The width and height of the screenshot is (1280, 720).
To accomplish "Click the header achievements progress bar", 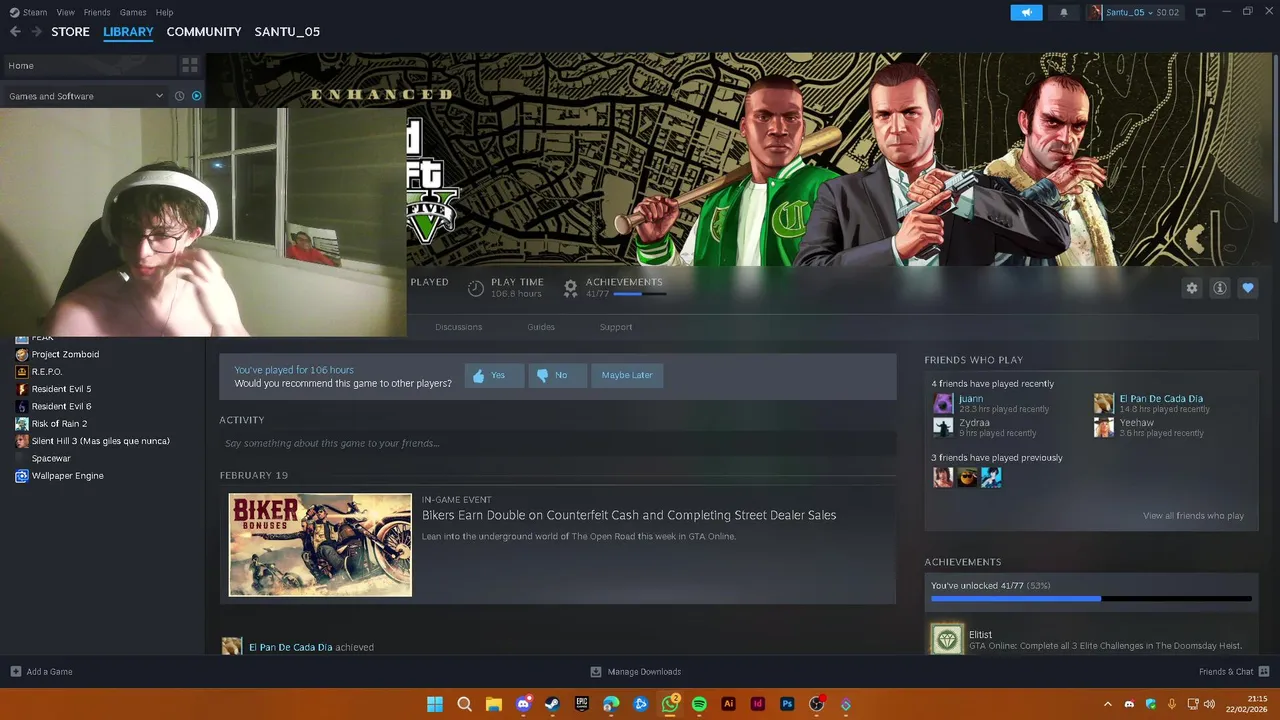I will click(639, 294).
